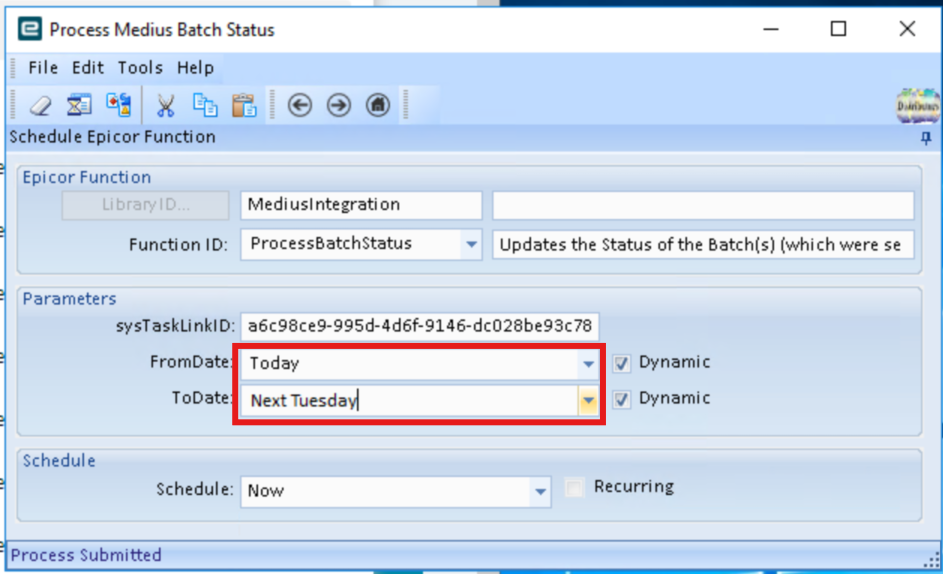The height and width of the screenshot is (574, 943).
Task: Click the Clear (eraser) toolbar icon
Action: point(40,105)
